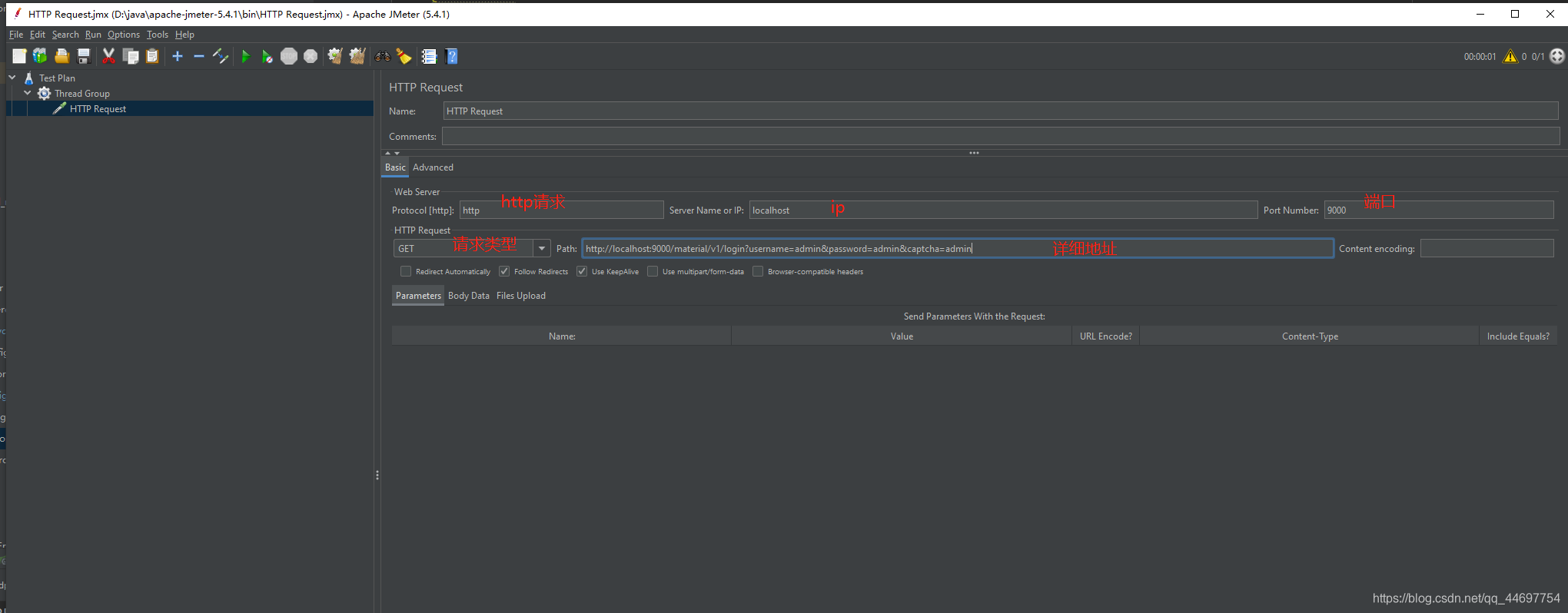Start the test with green arrow
The height and width of the screenshot is (613, 1568).
[246, 56]
